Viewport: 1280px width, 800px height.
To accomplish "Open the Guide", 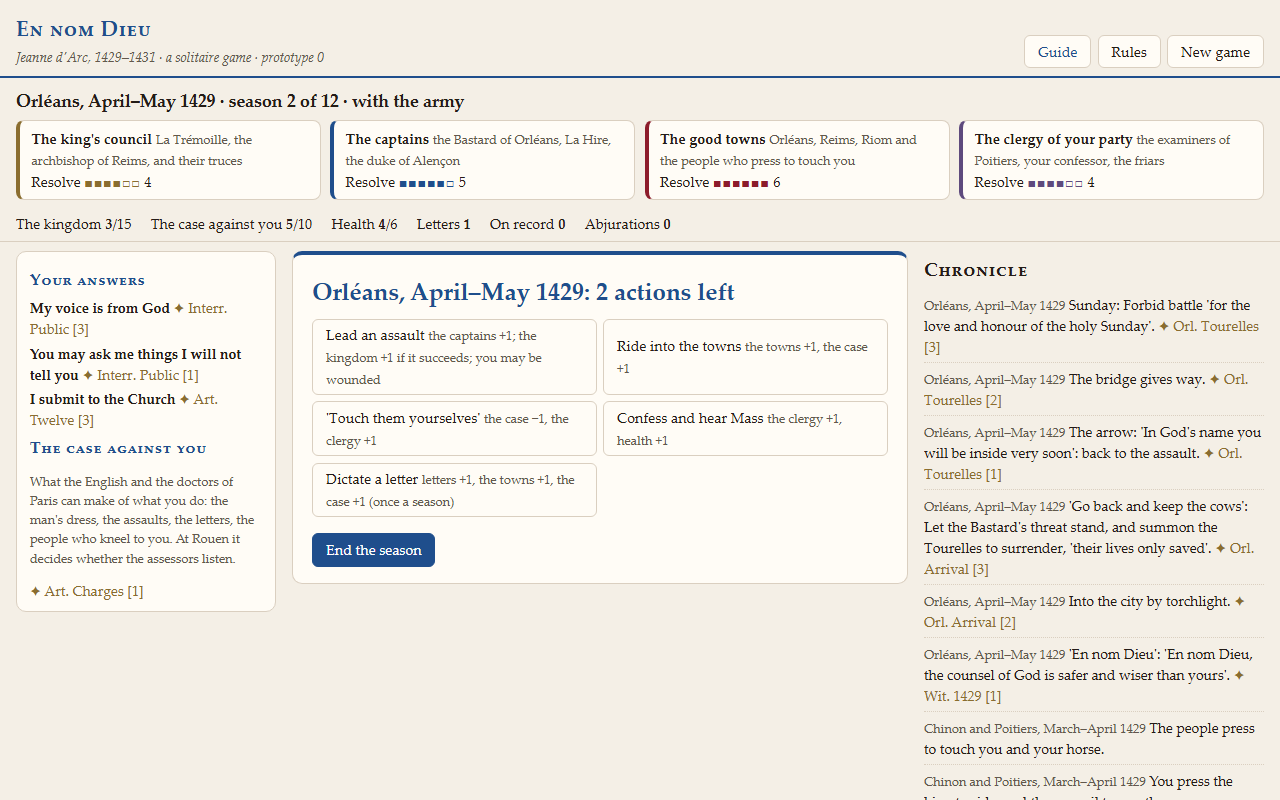I will click(1057, 52).
